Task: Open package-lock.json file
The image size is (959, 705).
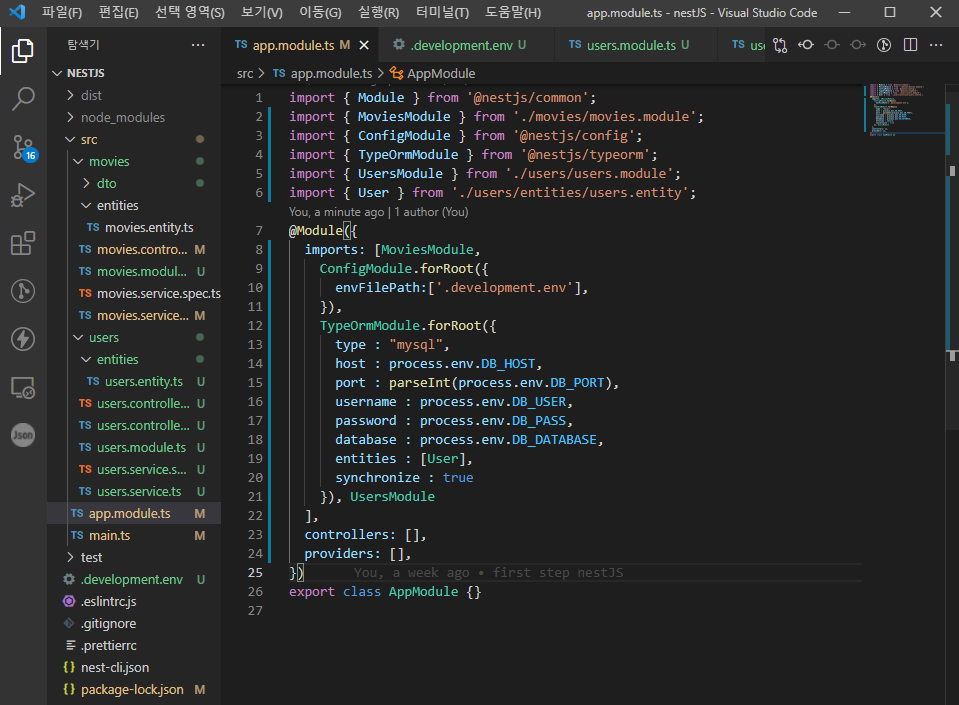Action: (134, 690)
